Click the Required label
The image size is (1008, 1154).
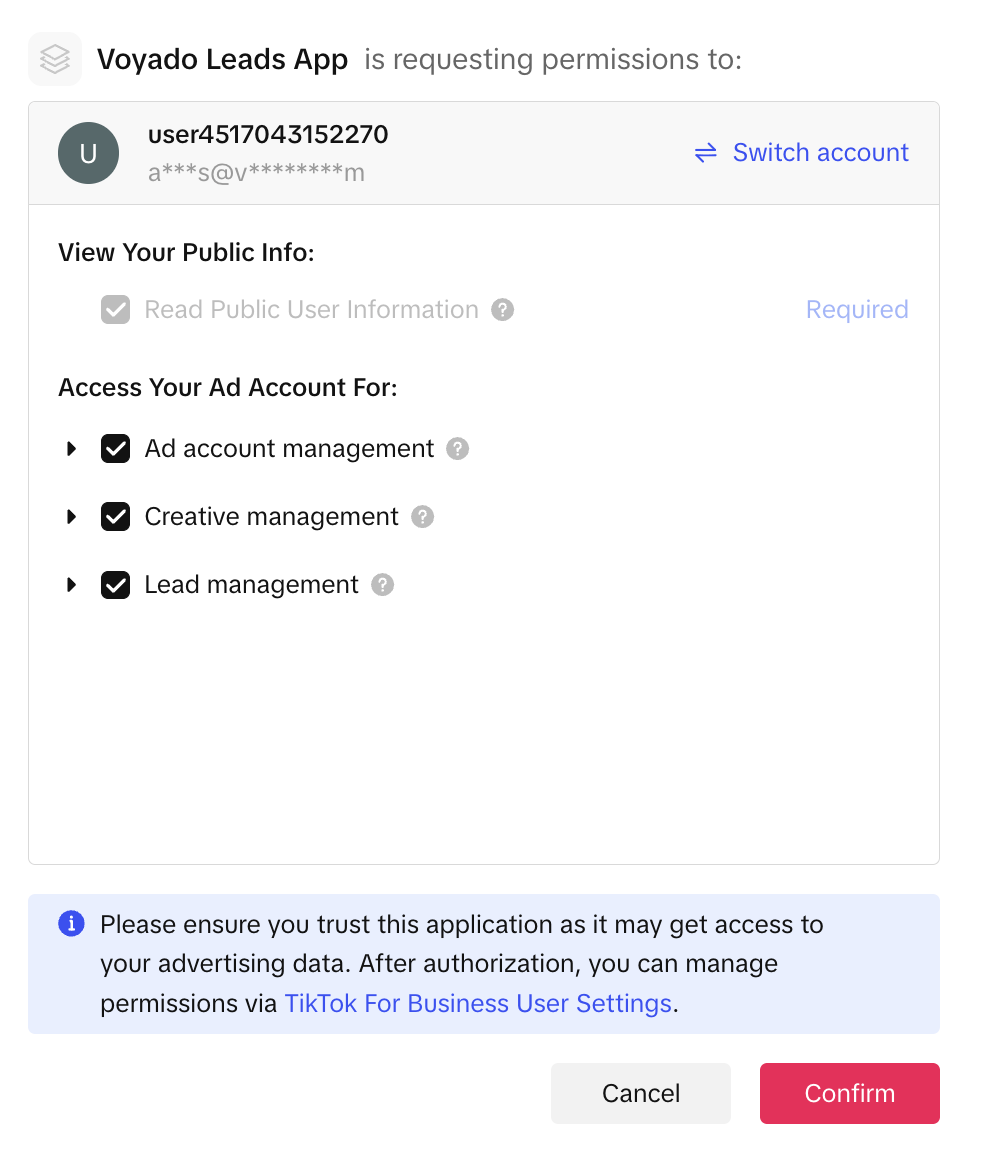857,310
